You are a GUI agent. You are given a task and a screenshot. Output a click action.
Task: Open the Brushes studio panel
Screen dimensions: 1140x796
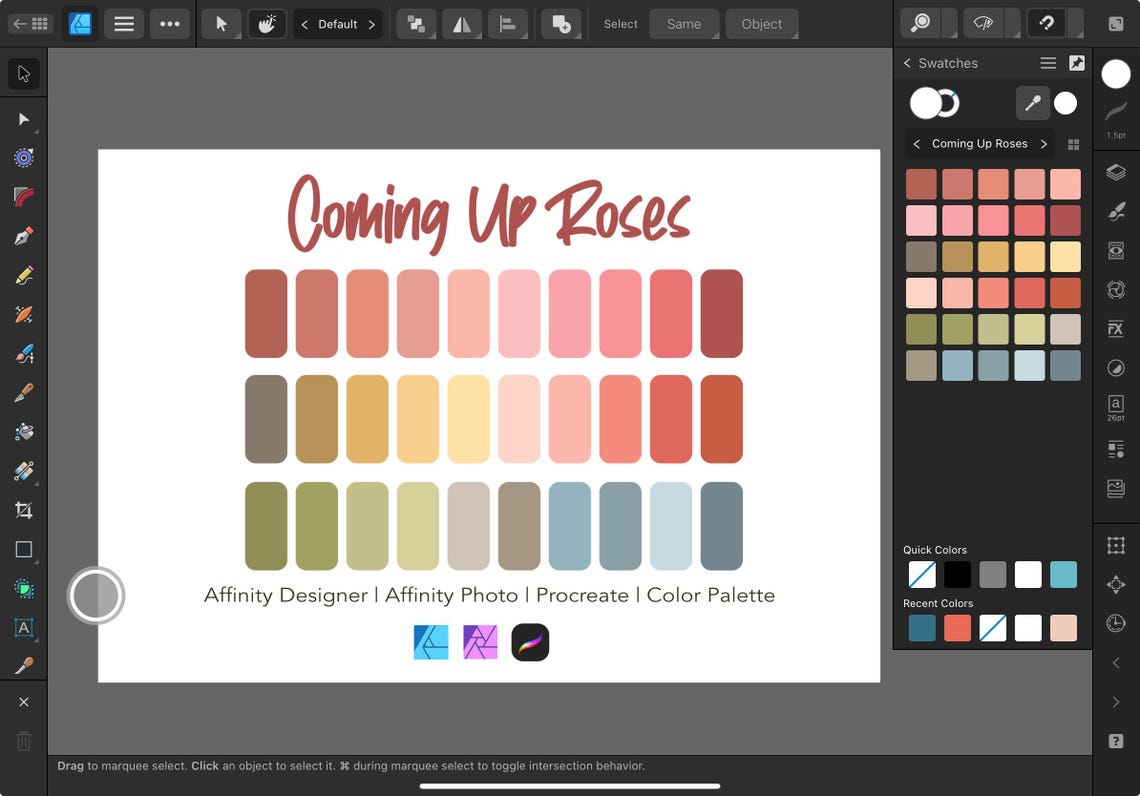pos(1117,211)
